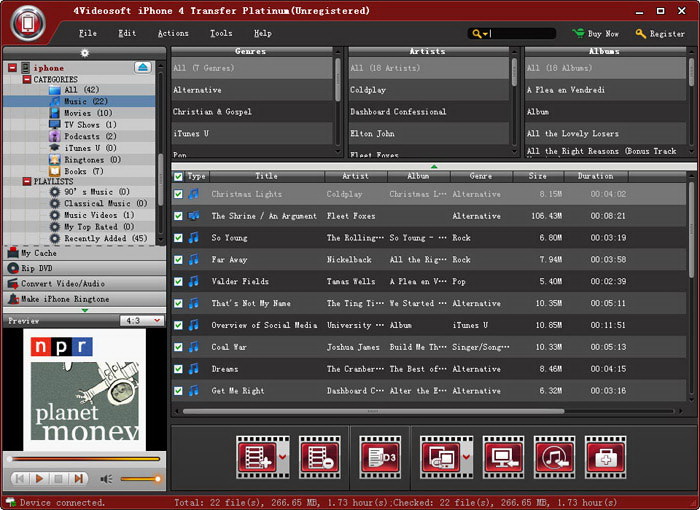700x510 pixels.
Task: Adjust the preview volume slider
Action: (x=140, y=479)
